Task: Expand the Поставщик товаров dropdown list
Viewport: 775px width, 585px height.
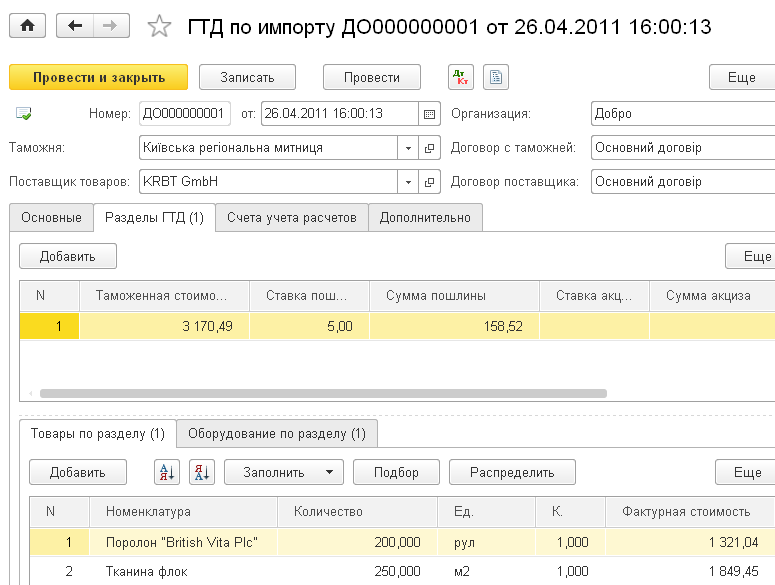Action: 408,182
